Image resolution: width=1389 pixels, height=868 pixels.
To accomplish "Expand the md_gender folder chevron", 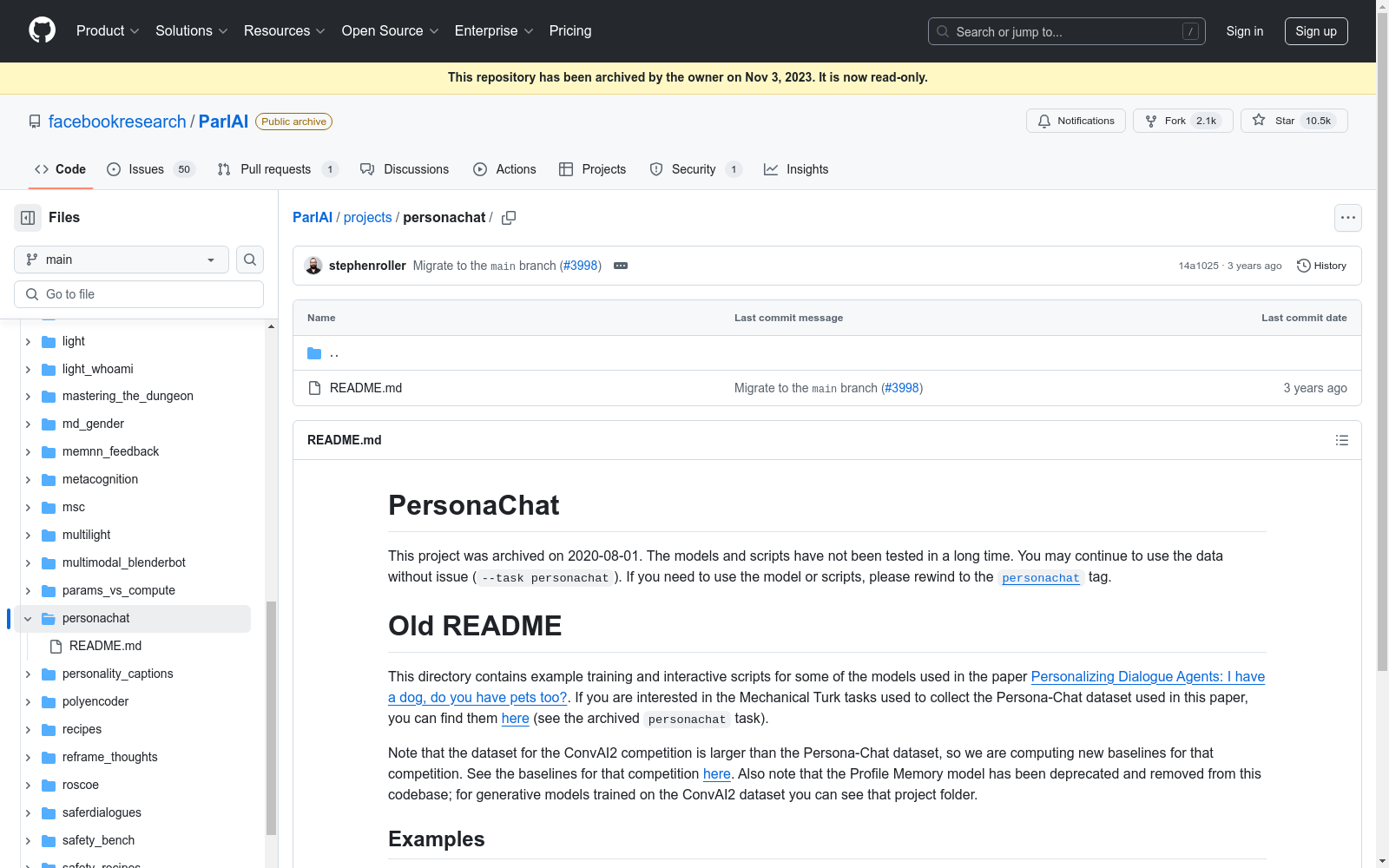I will (28, 424).
